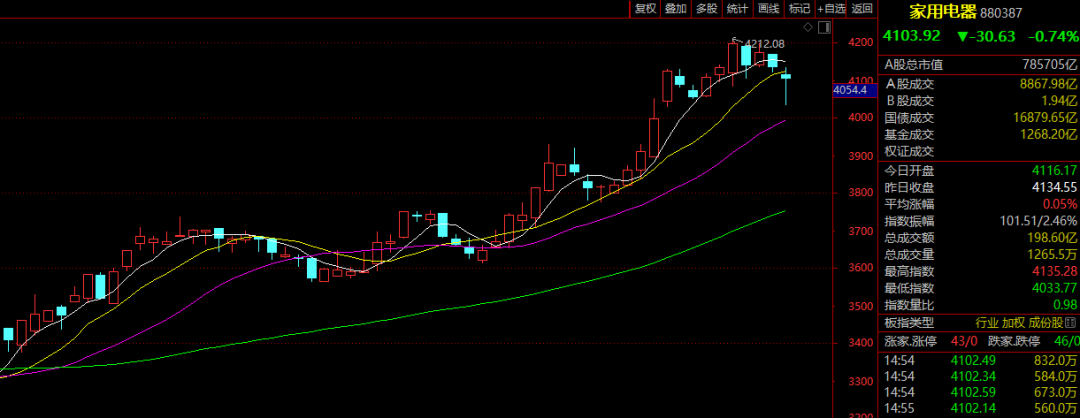The height and width of the screenshot is (418, 1080).
Task: Click the 行业 type link
Action: [x=986, y=322]
